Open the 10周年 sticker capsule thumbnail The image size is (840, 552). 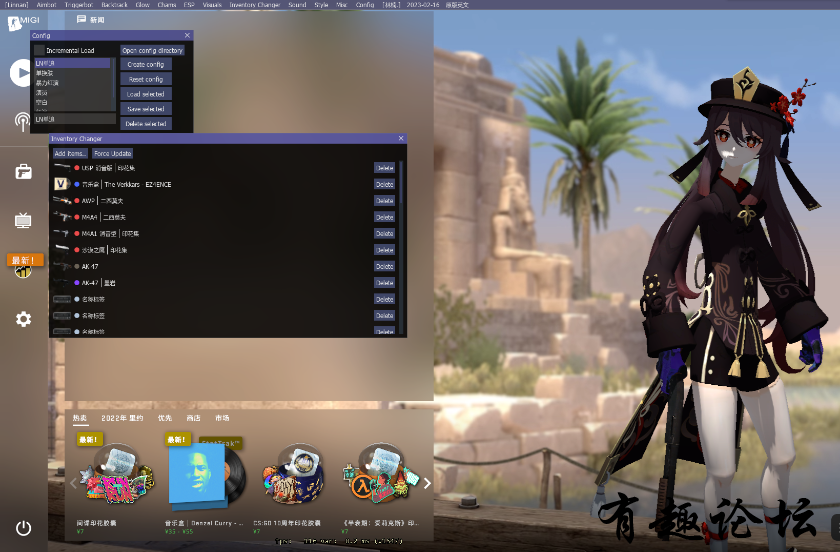(292, 473)
